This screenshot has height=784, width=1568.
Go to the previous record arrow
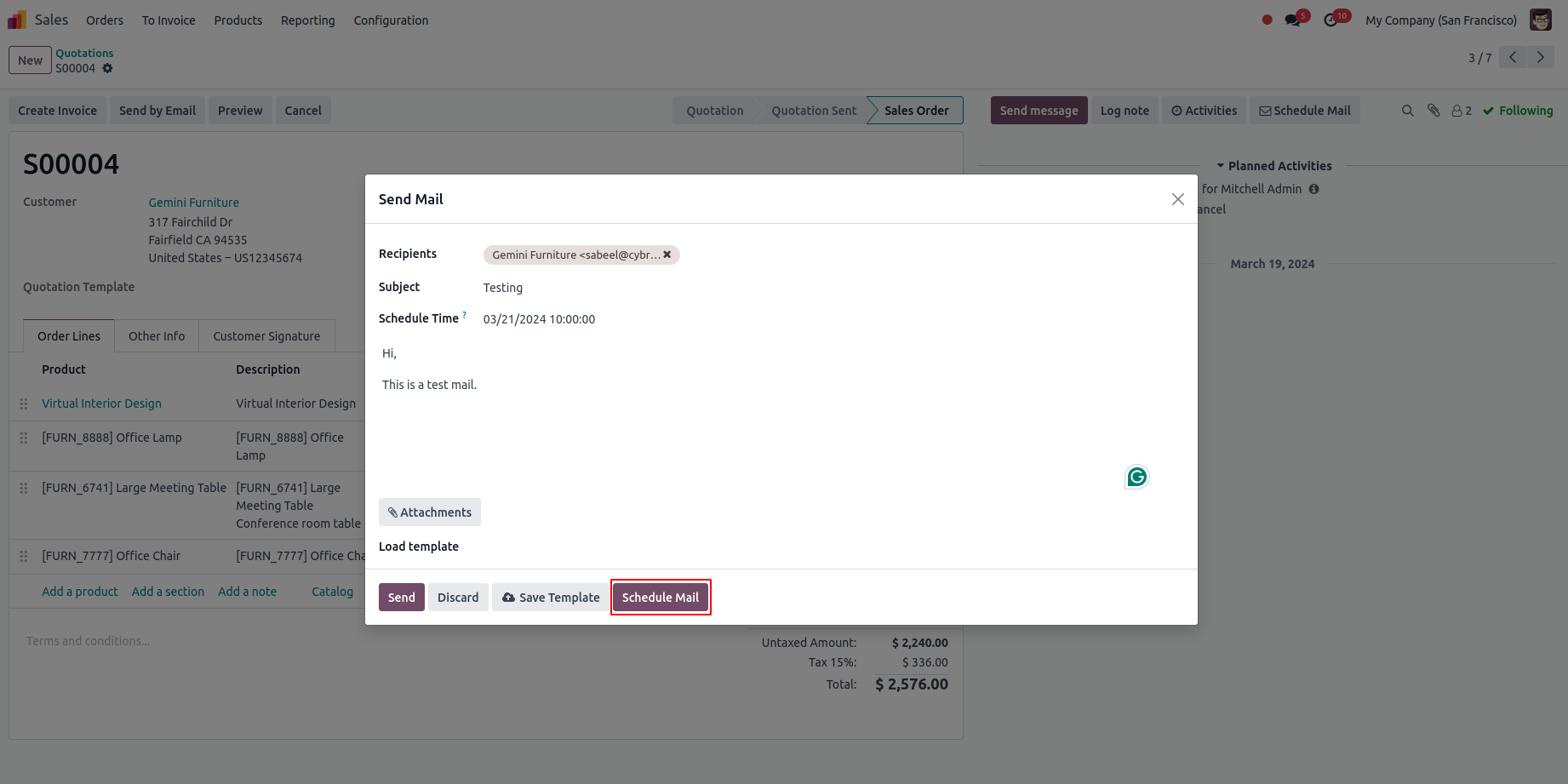(x=1513, y=57)
